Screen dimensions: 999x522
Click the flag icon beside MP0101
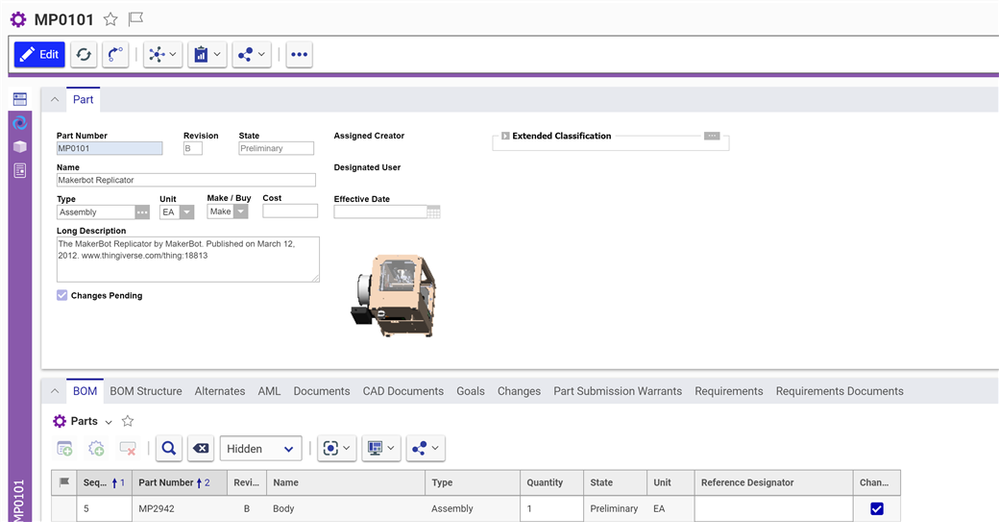(x=136, y=19)
